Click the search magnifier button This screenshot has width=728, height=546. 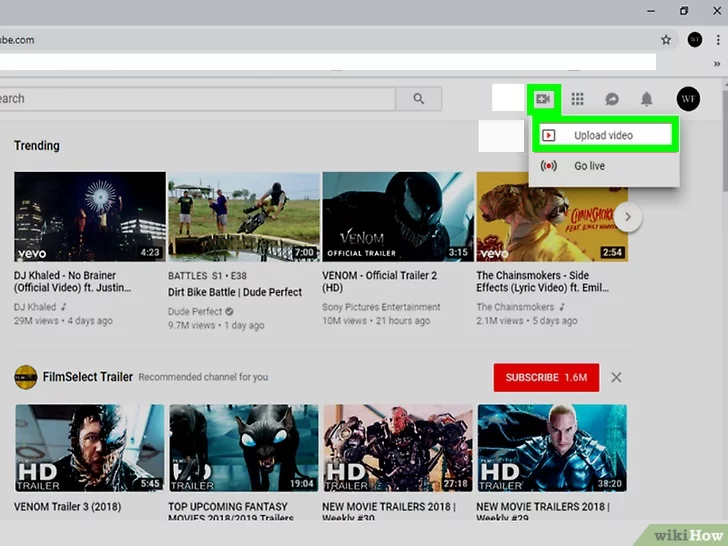[x=419, y=99]
